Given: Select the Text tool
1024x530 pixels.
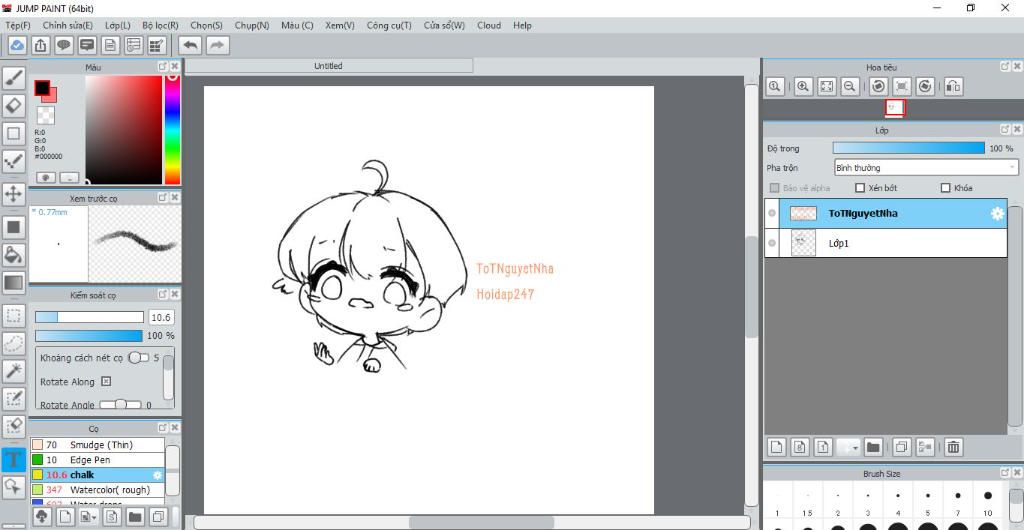Looking at the screenshot, I should click(x=14, y=460).
